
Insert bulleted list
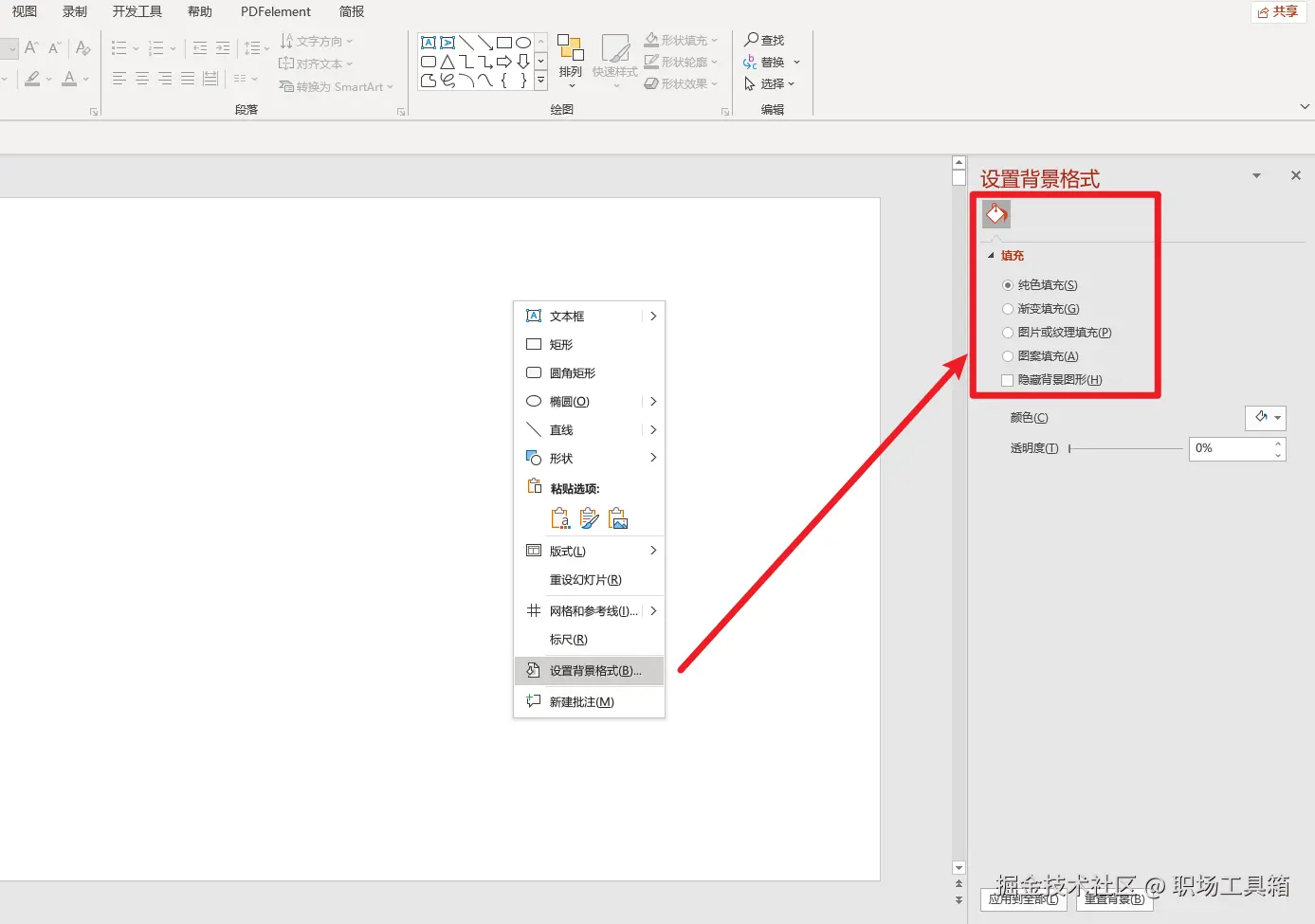click(x=119, y=47)
